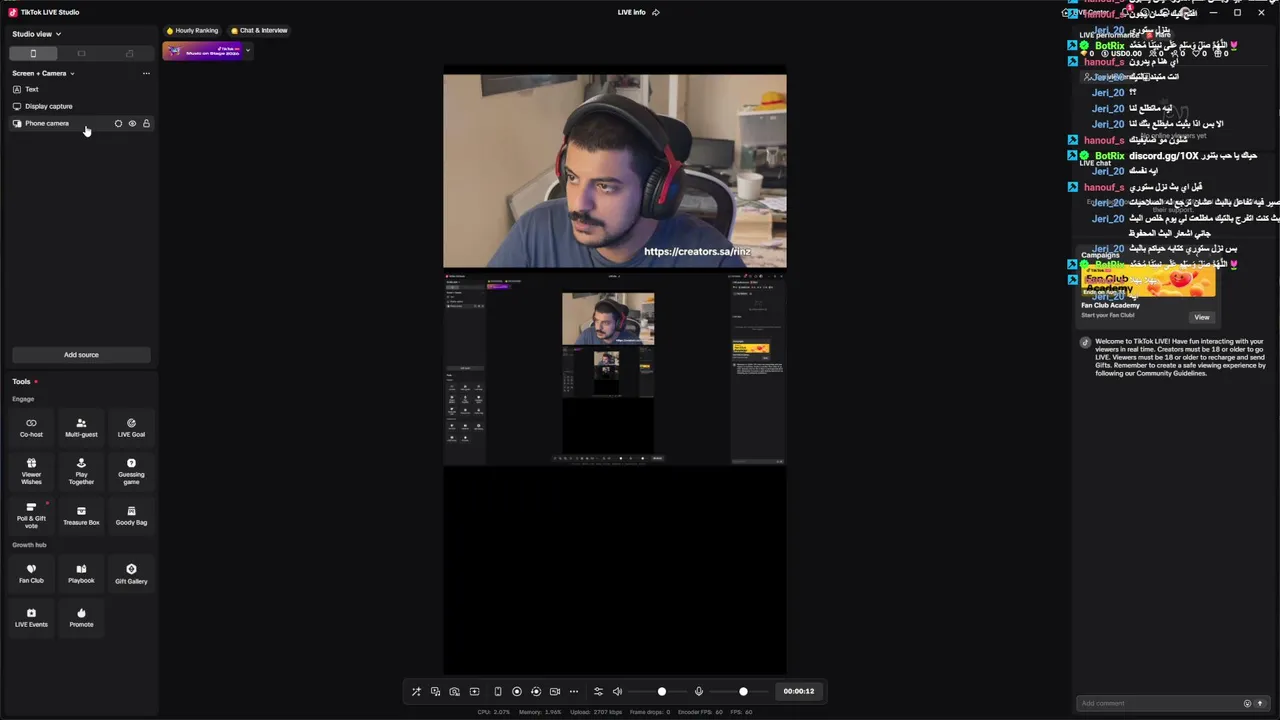
Task: Toggle Phone camera source visibility
Action: coord(132,123)
